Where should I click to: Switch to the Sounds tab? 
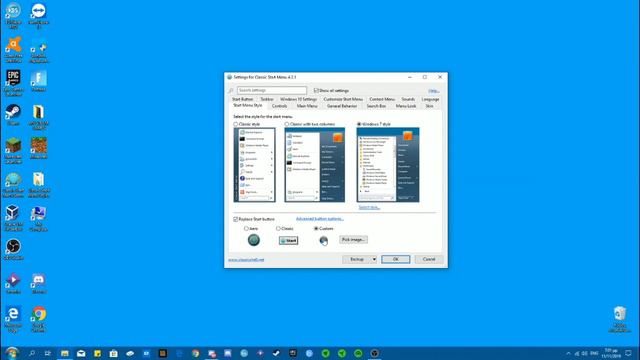[x=408, y=99]
